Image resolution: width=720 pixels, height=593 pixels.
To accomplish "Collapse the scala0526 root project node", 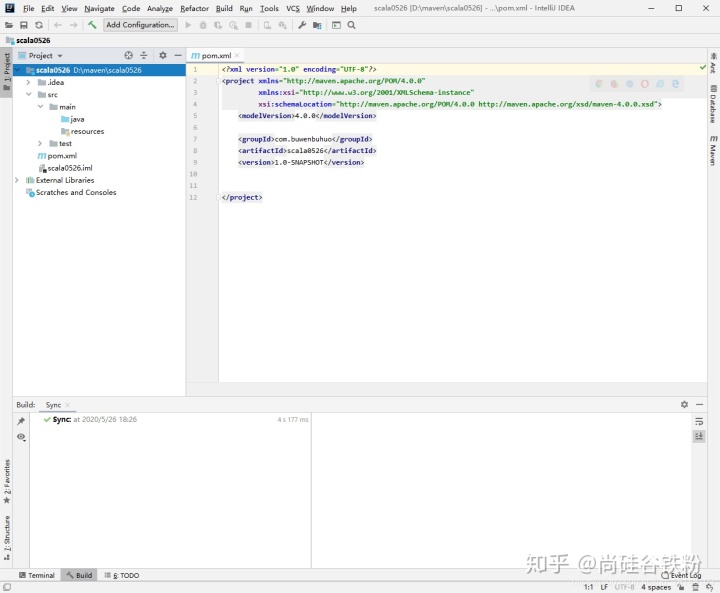I will pos(18,70).
